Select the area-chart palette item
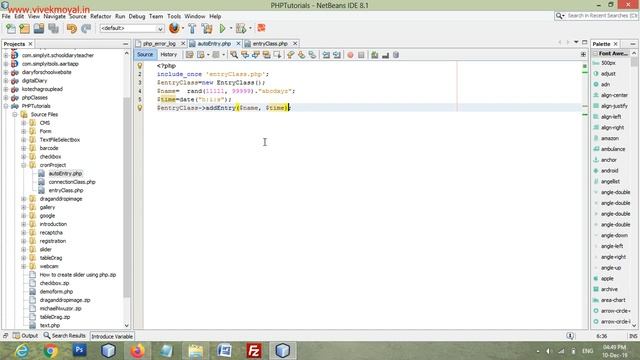Viewport: 640px width, 360px height. (613, 300)
